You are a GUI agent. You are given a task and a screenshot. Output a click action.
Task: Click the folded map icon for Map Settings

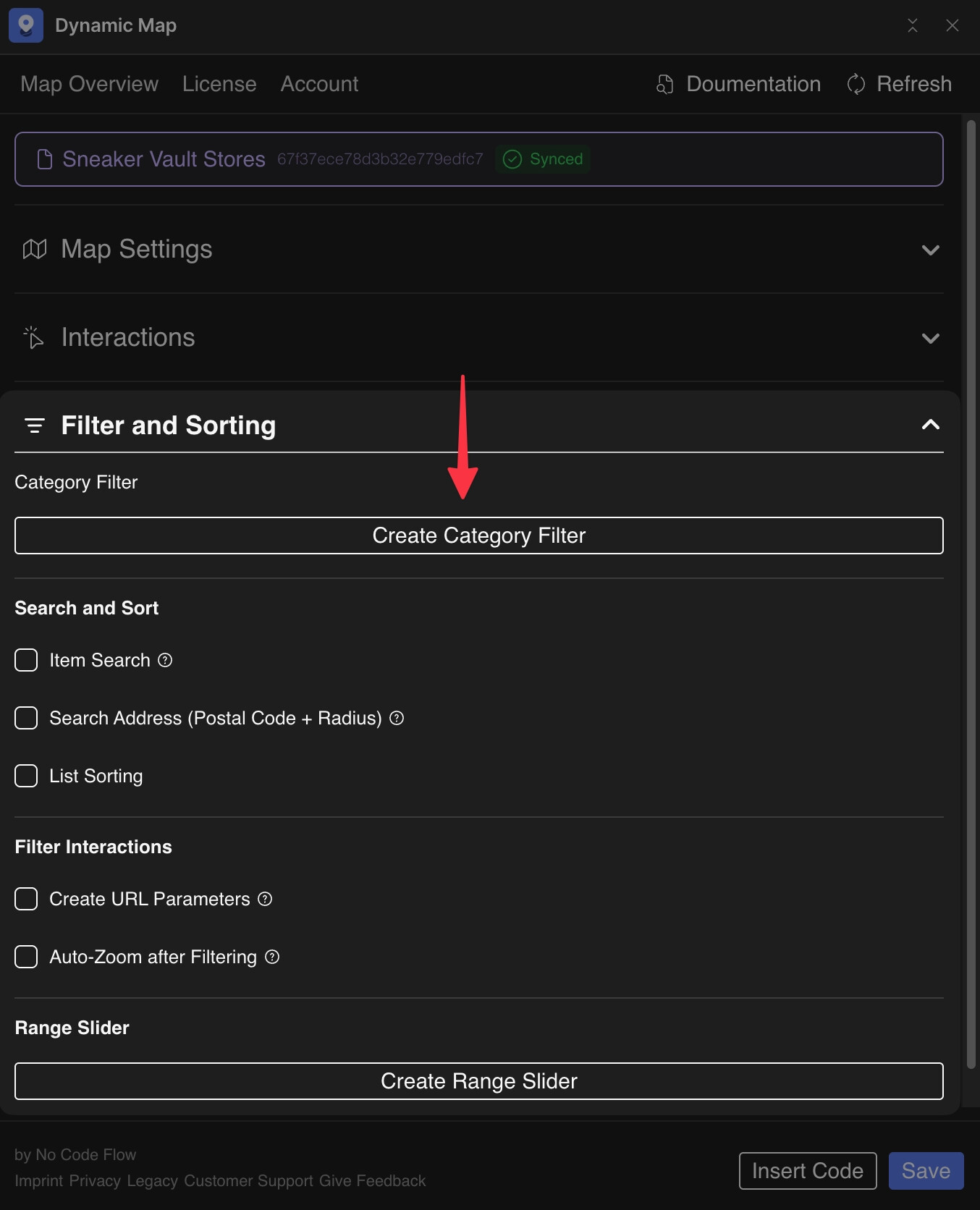click(35, 250)
